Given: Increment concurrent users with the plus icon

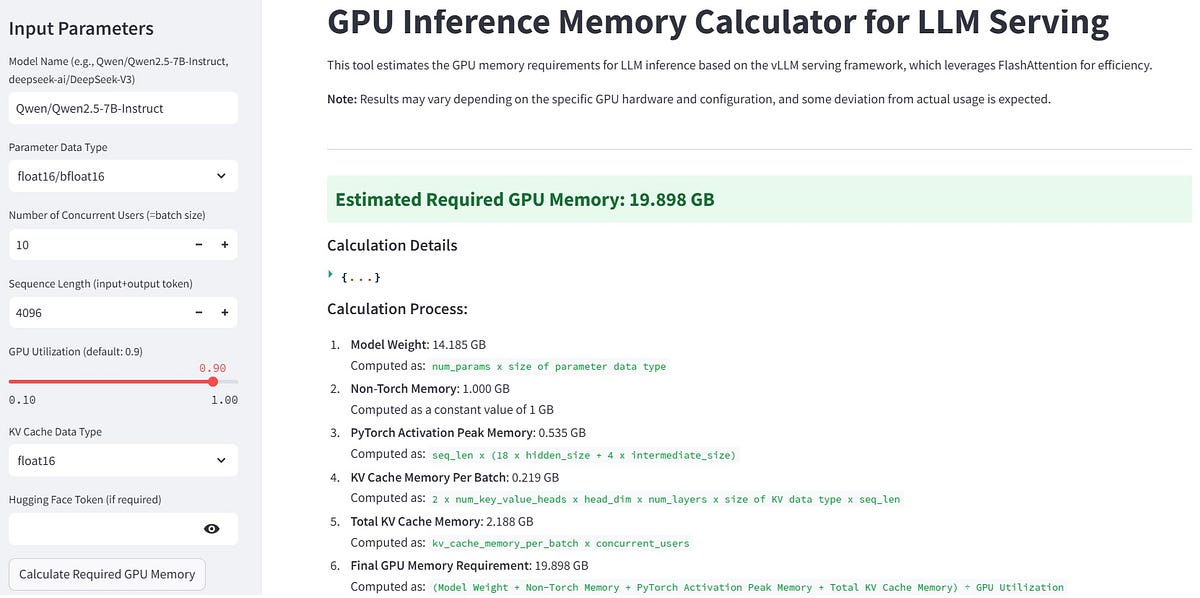Looking at the screenshot, I should (x=225, y=244).
